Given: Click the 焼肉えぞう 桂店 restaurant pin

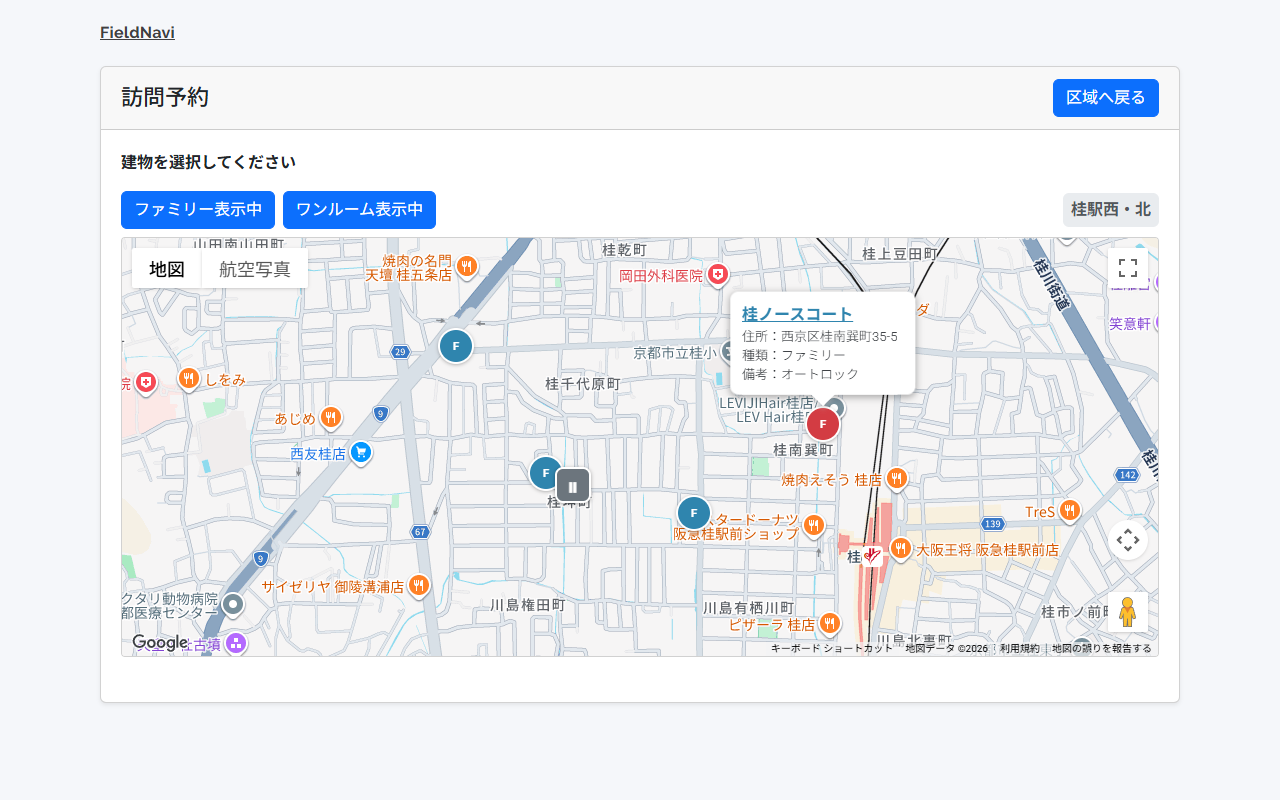Looking at the screenshot, I should (x=896, y=478).
